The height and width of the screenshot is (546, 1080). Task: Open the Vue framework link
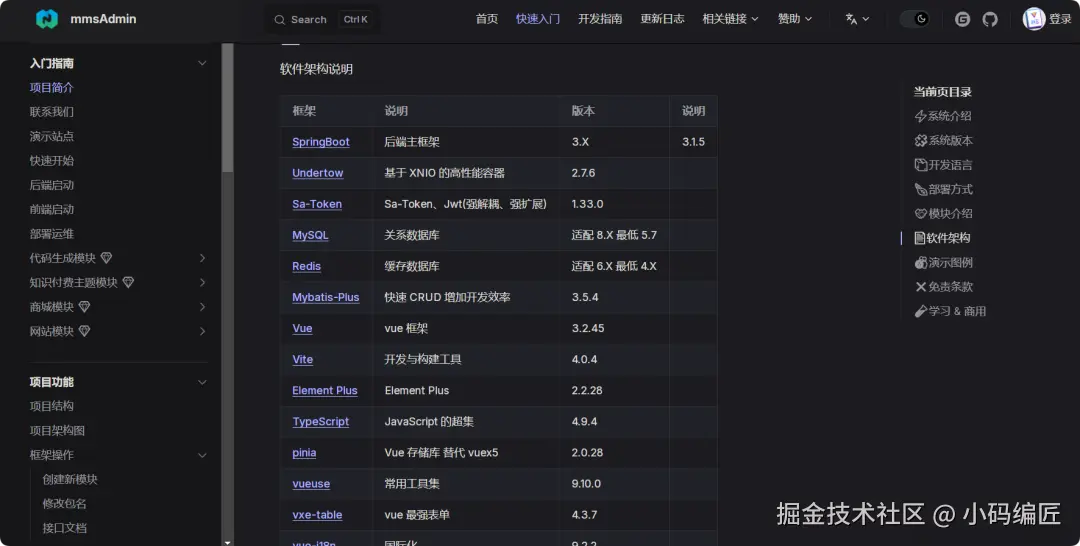pos(302,328)
